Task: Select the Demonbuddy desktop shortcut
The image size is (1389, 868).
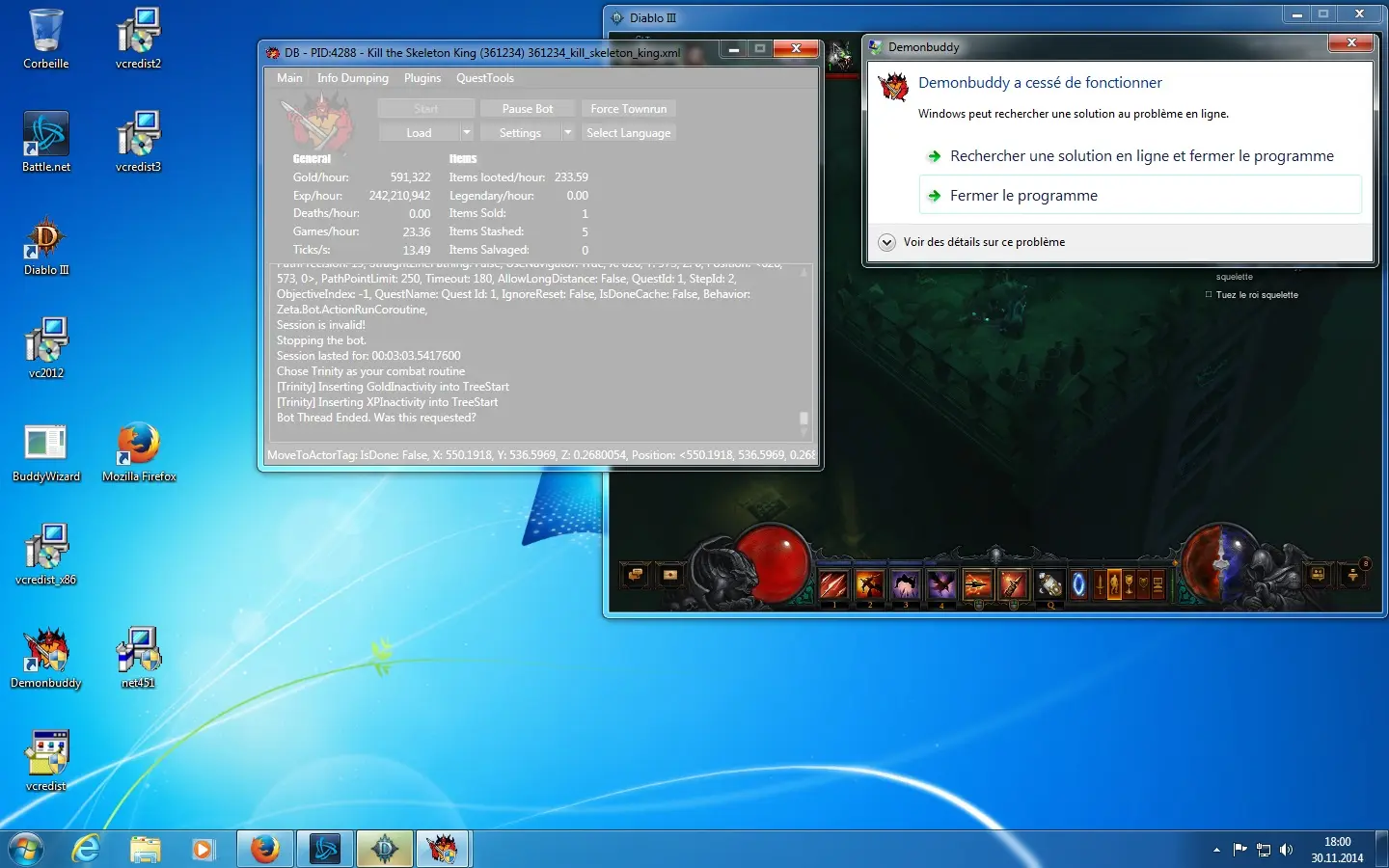Action: (x=46, y=659)
